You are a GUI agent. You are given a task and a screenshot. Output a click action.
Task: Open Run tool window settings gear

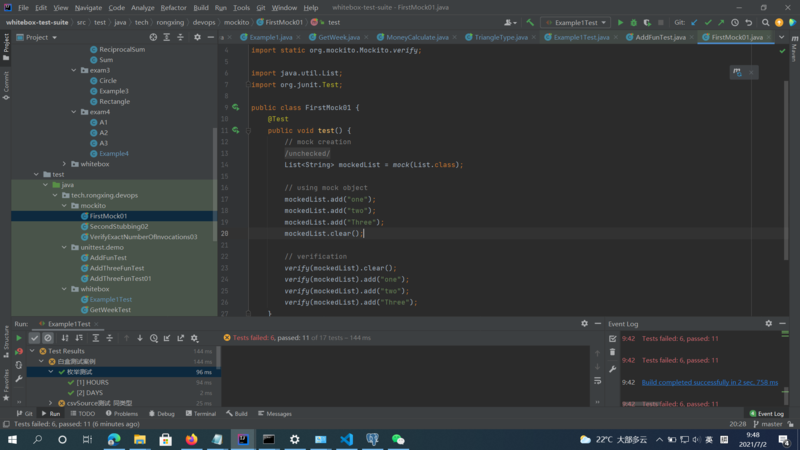pyautogui.click(x=585, y=324)
